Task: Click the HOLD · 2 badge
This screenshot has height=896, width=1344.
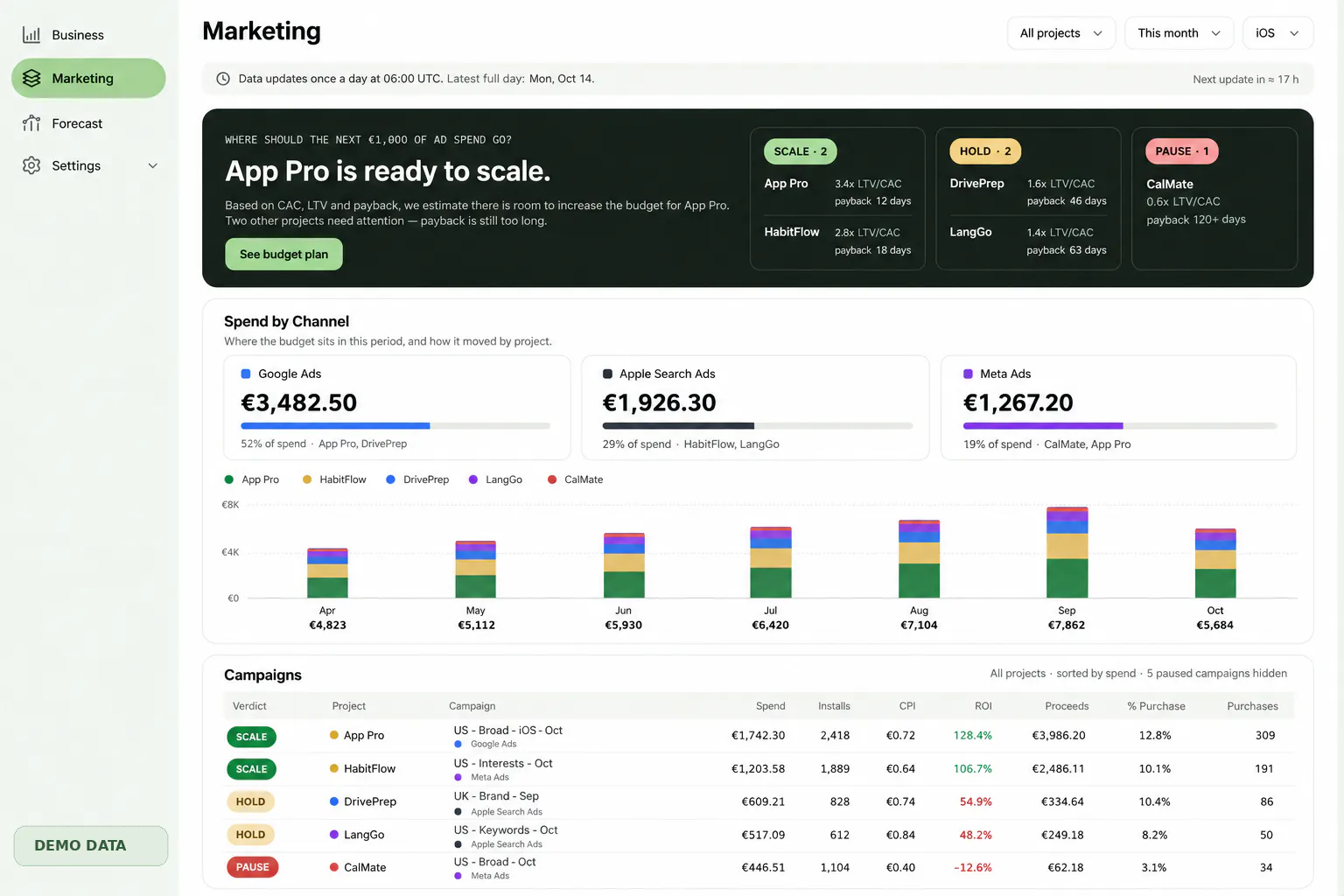Action: pyautogui.click(x=985, y=151)
